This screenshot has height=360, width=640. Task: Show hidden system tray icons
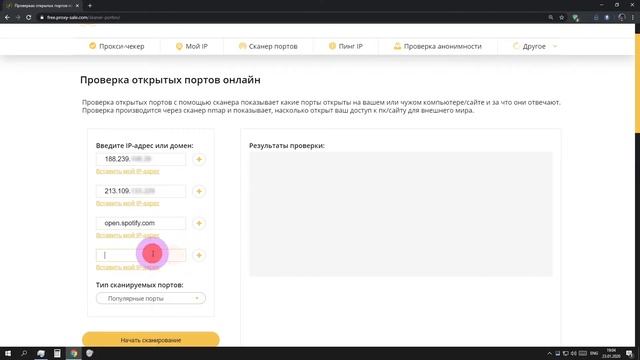(x=549, y=353)
